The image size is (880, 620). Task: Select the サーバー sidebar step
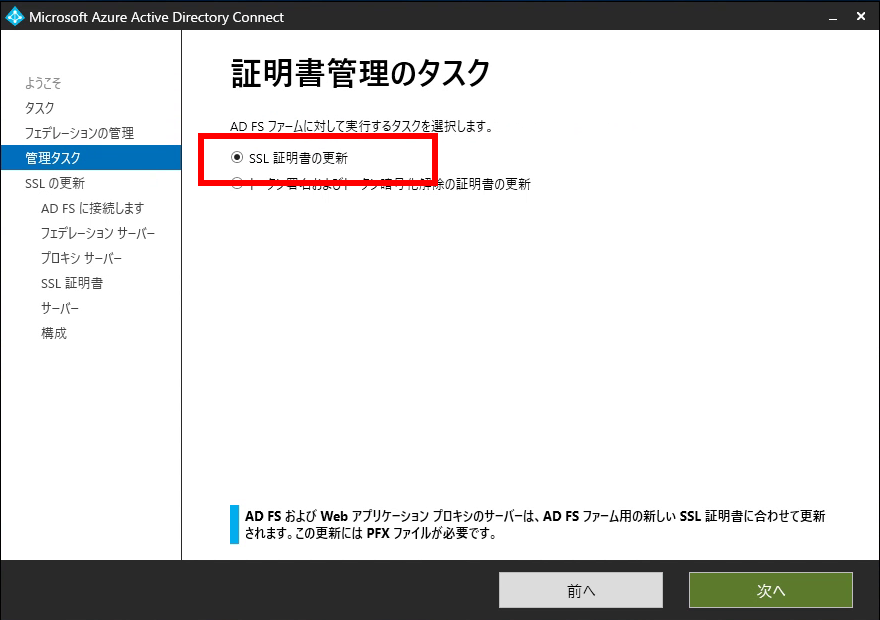point(60,308)
